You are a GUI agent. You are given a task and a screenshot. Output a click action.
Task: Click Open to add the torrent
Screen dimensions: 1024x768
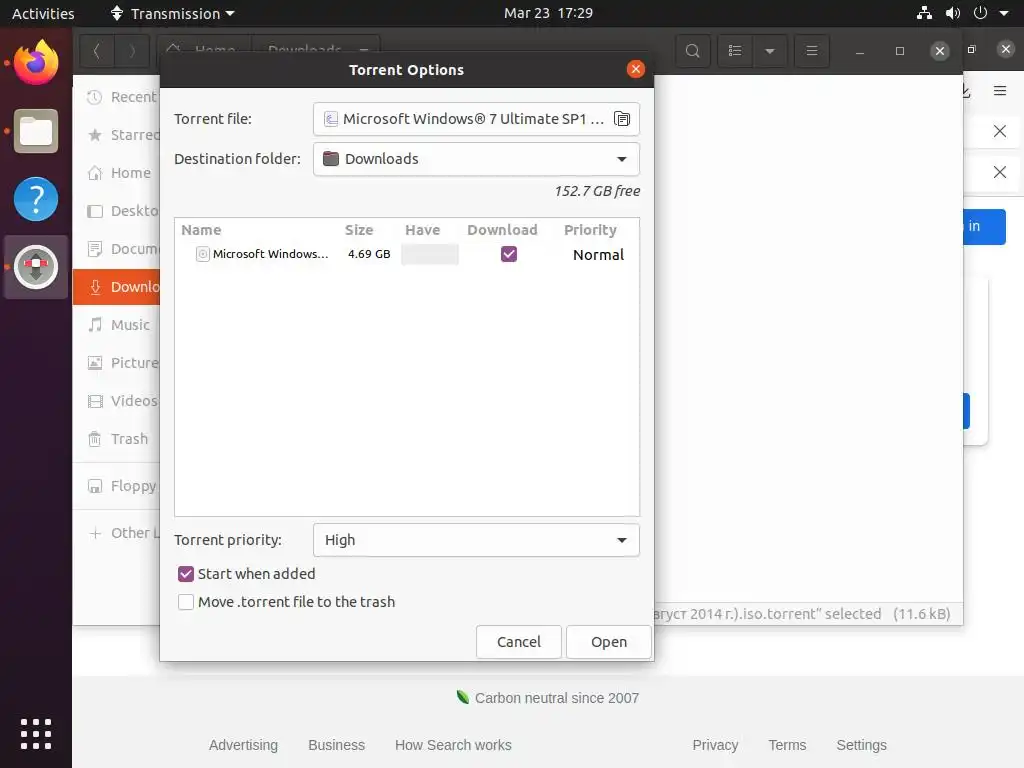609,642
